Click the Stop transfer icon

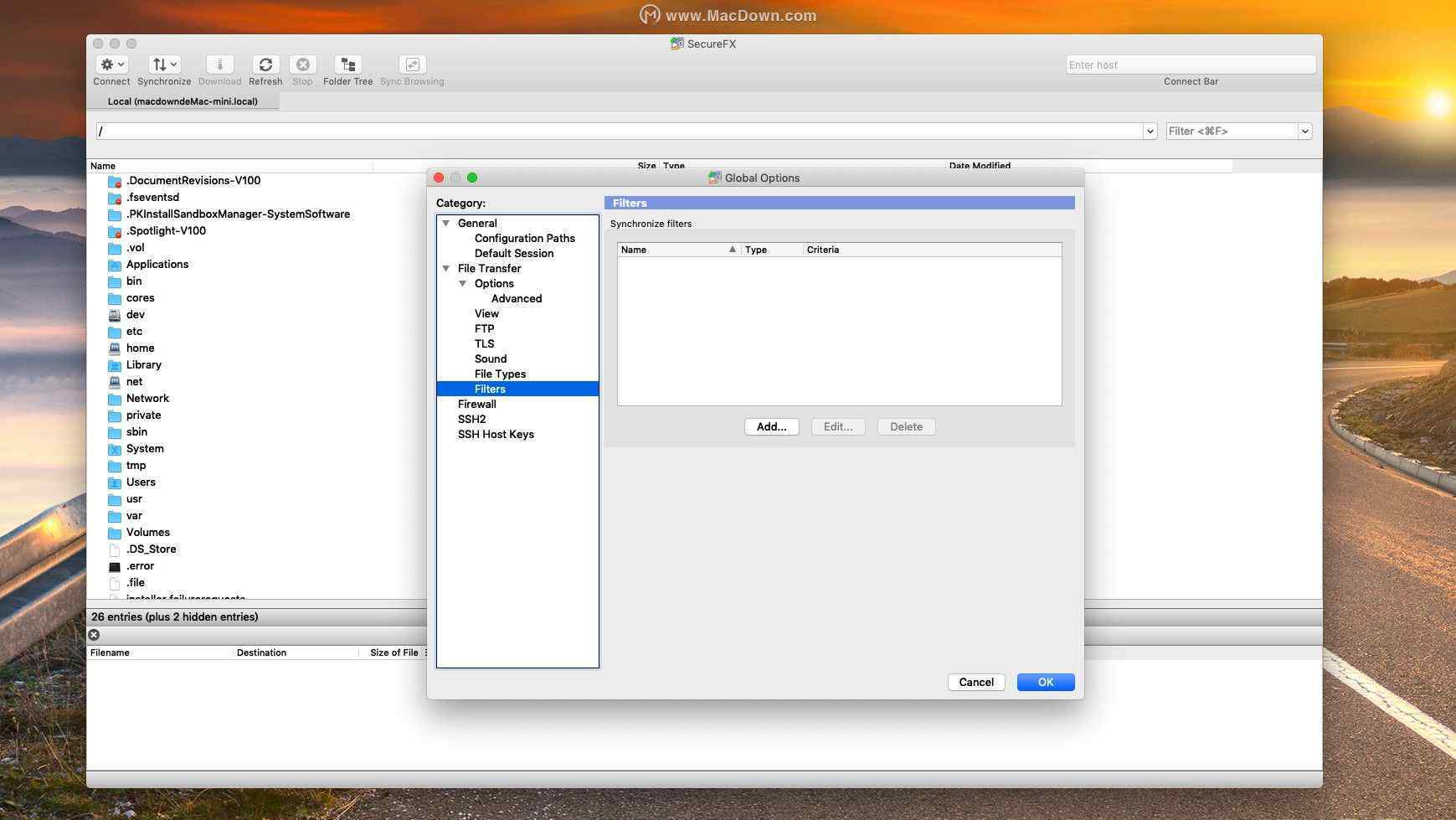(302, 64)
